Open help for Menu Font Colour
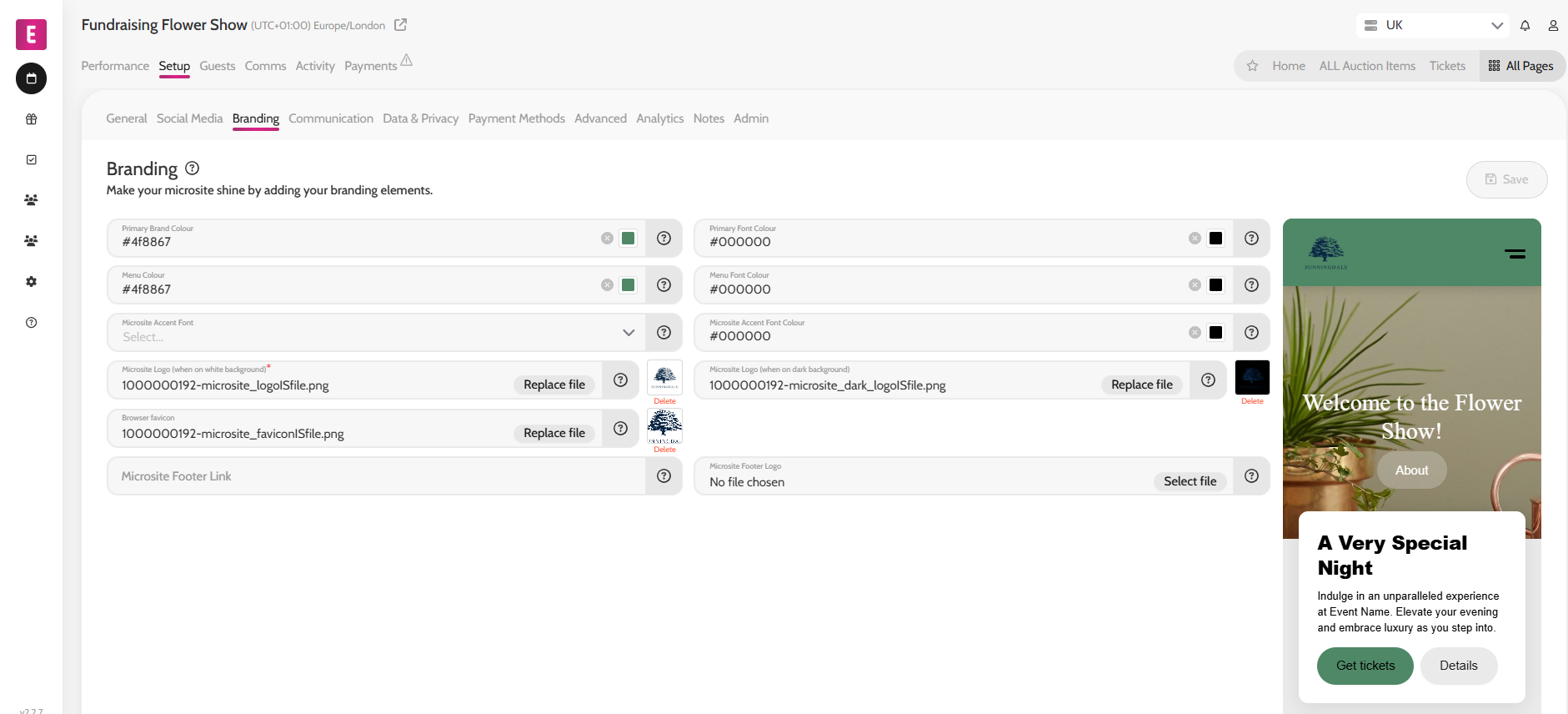 [x=1251, y=285]
